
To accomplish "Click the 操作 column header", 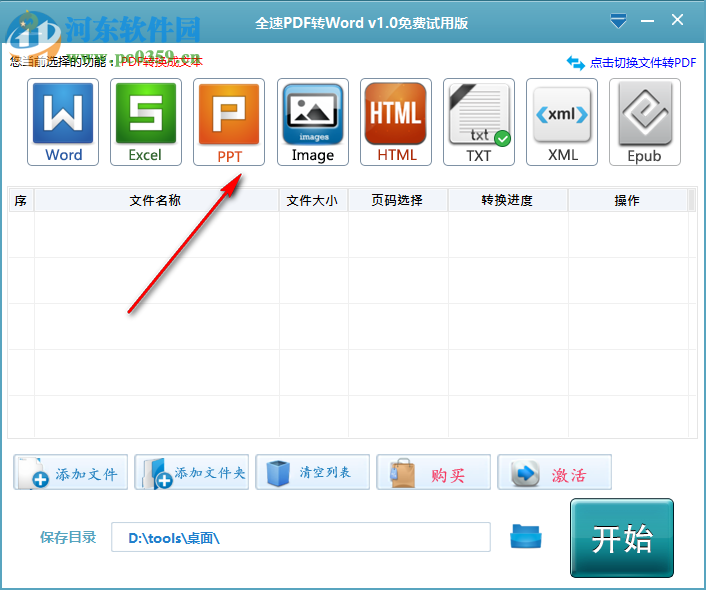I will [x=628, y=200].
